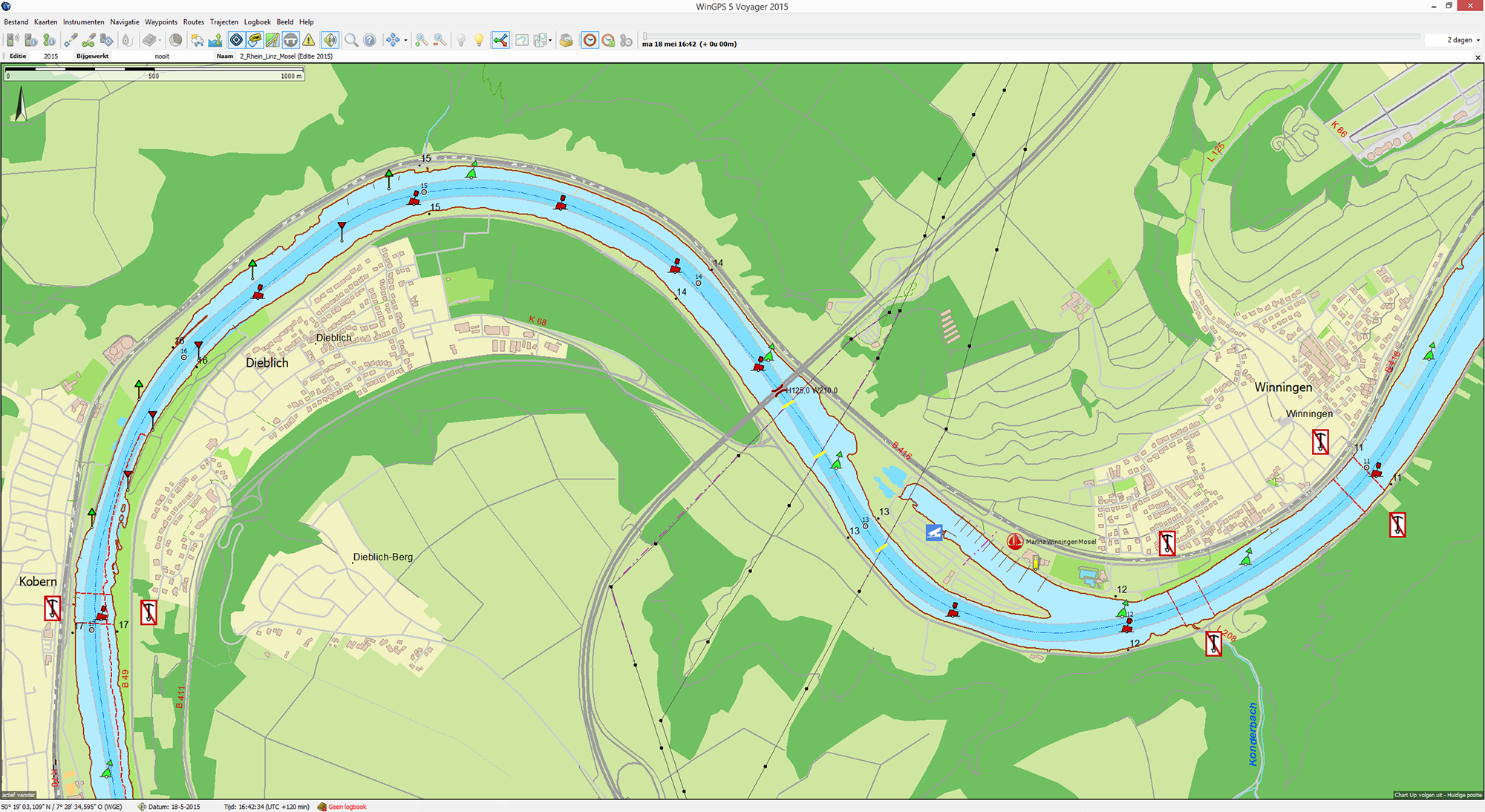
Task: Close the chart info bar with x
Action: pos(1478,56)
